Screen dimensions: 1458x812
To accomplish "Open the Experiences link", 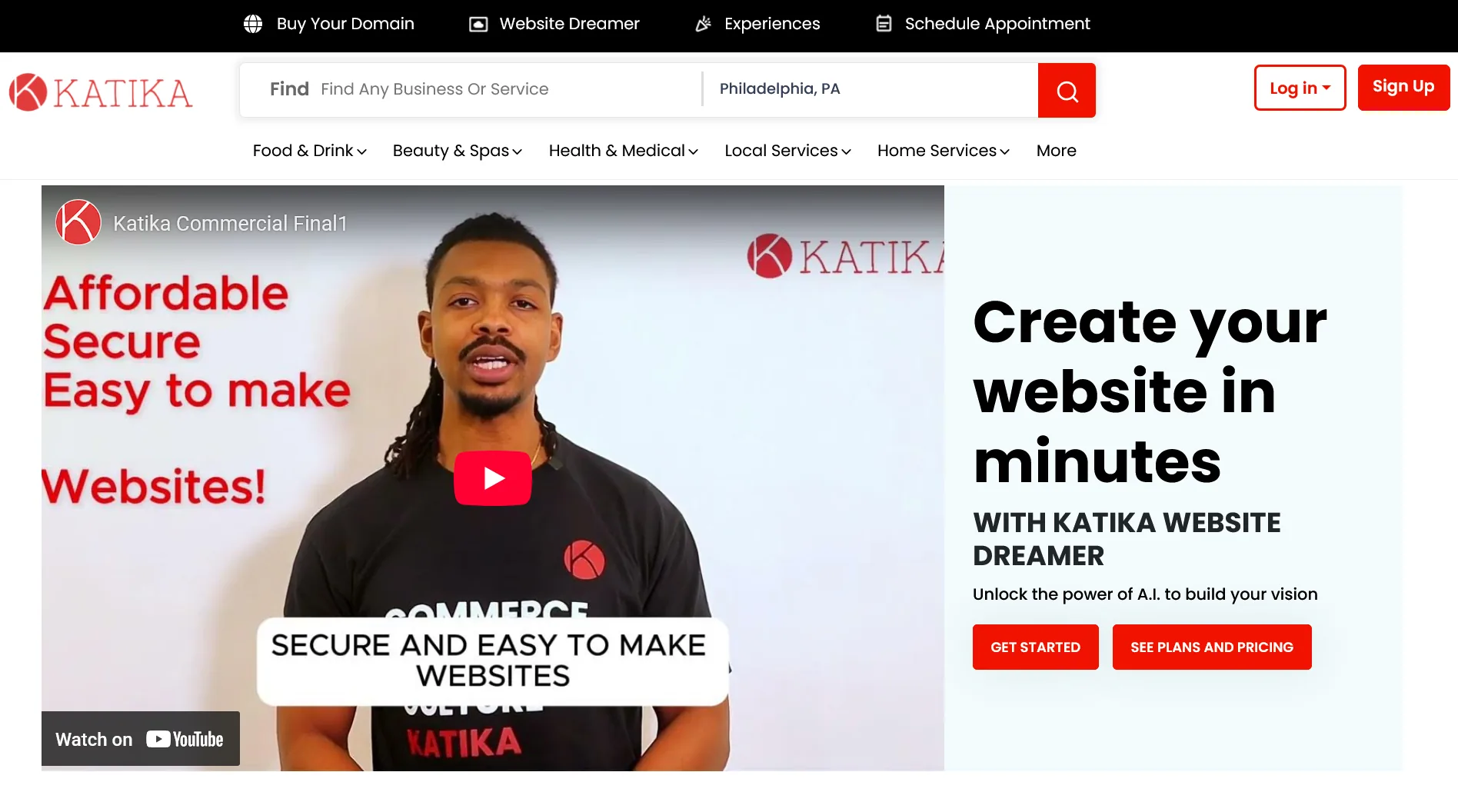I will 772,24.
